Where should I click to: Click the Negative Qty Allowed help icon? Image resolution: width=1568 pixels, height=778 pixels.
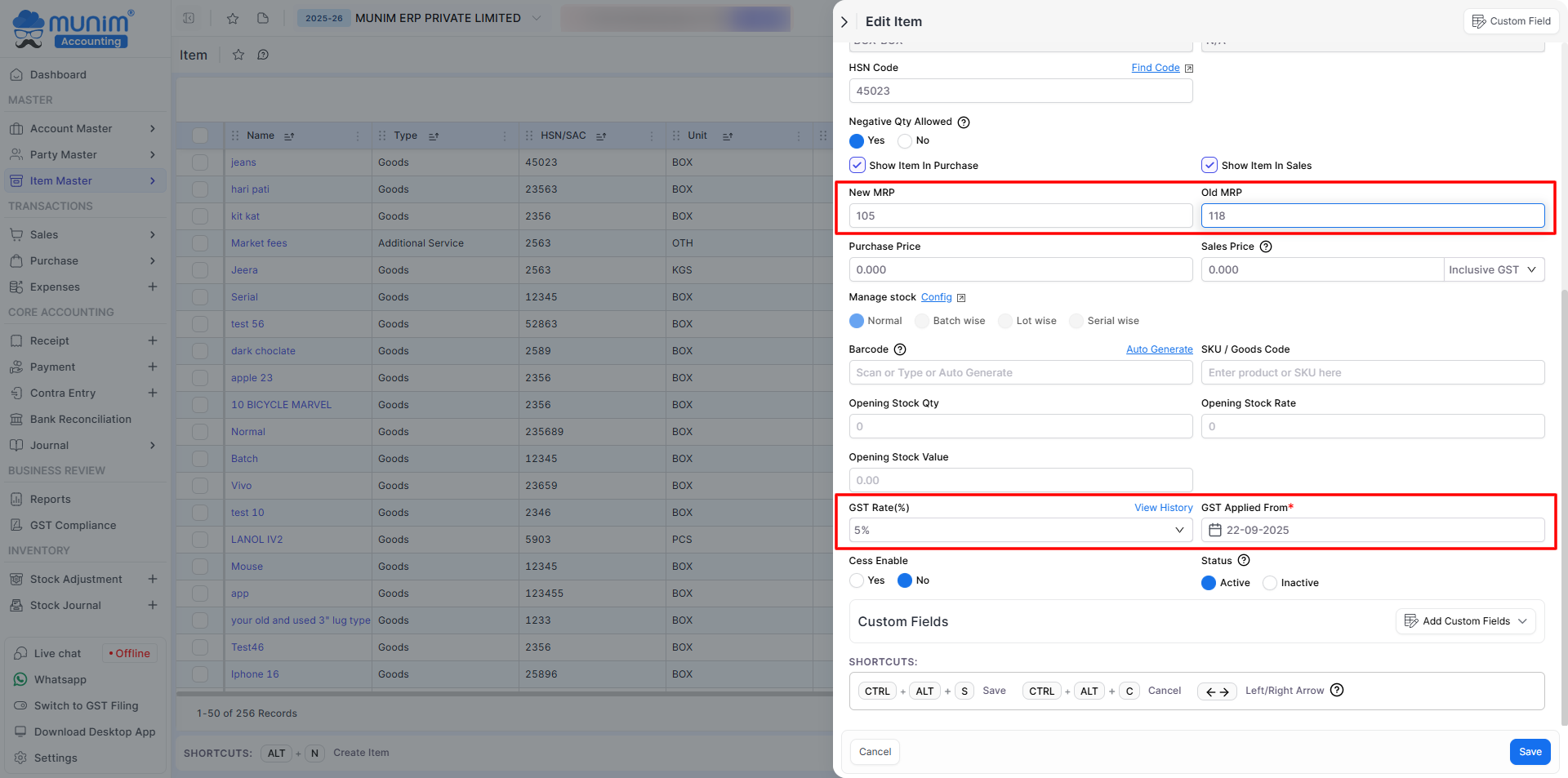[x=964, y=122]
